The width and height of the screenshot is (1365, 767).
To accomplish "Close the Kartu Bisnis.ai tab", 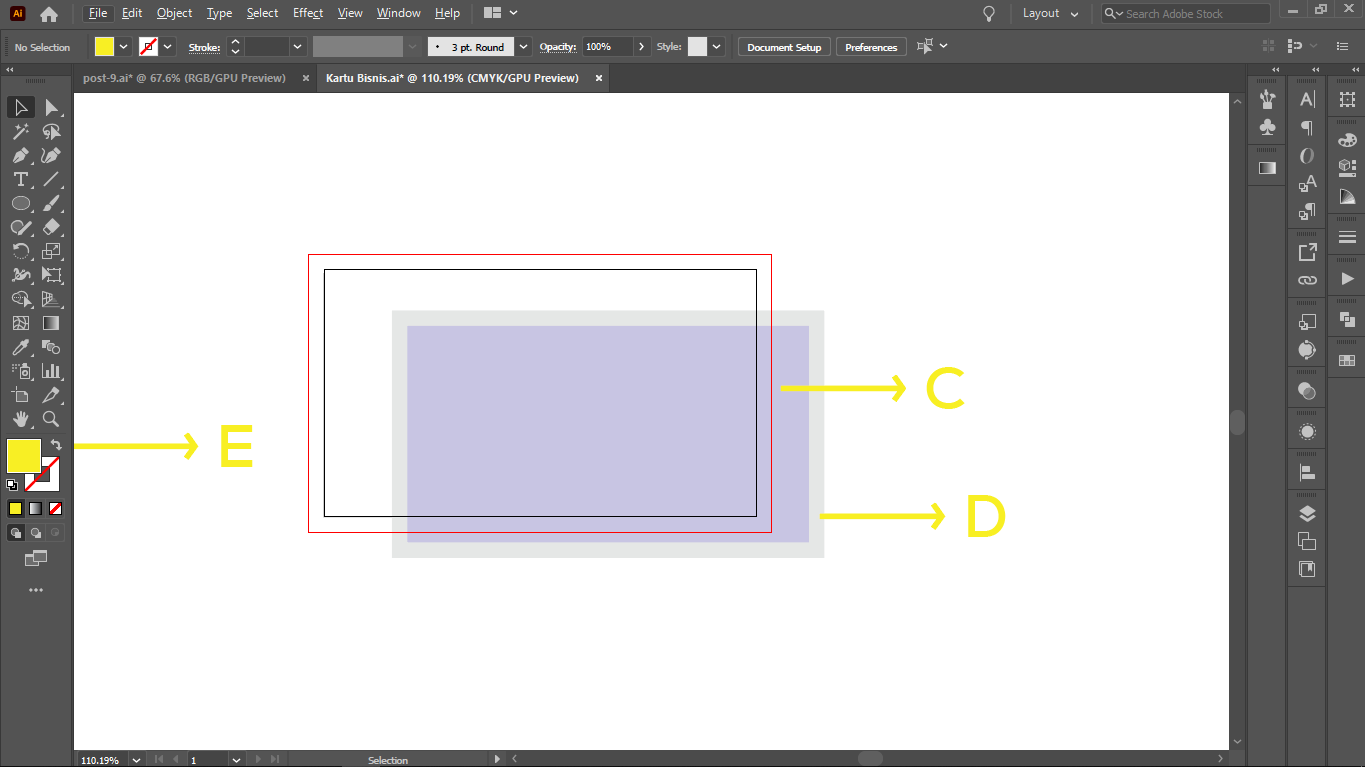I will tap(599, 78).
